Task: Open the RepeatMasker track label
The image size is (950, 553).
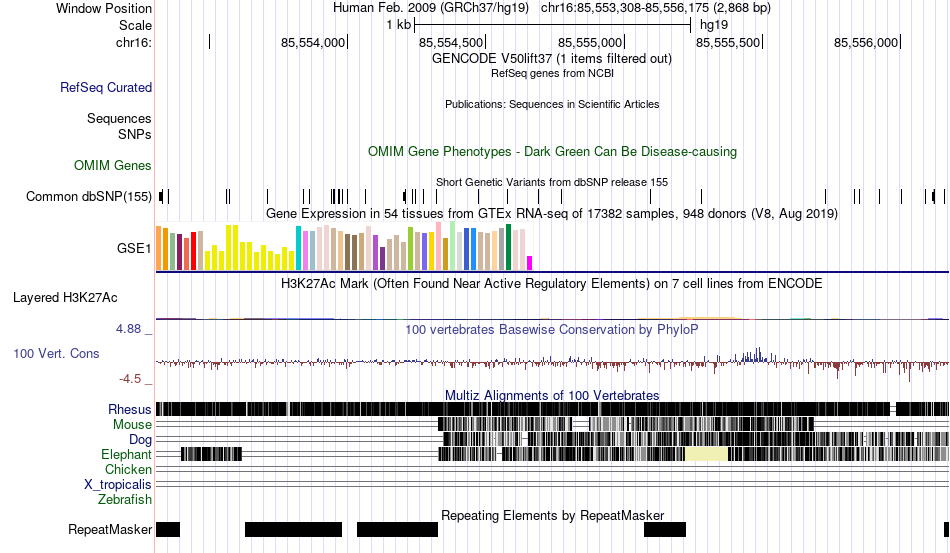Action: point(110,529)
